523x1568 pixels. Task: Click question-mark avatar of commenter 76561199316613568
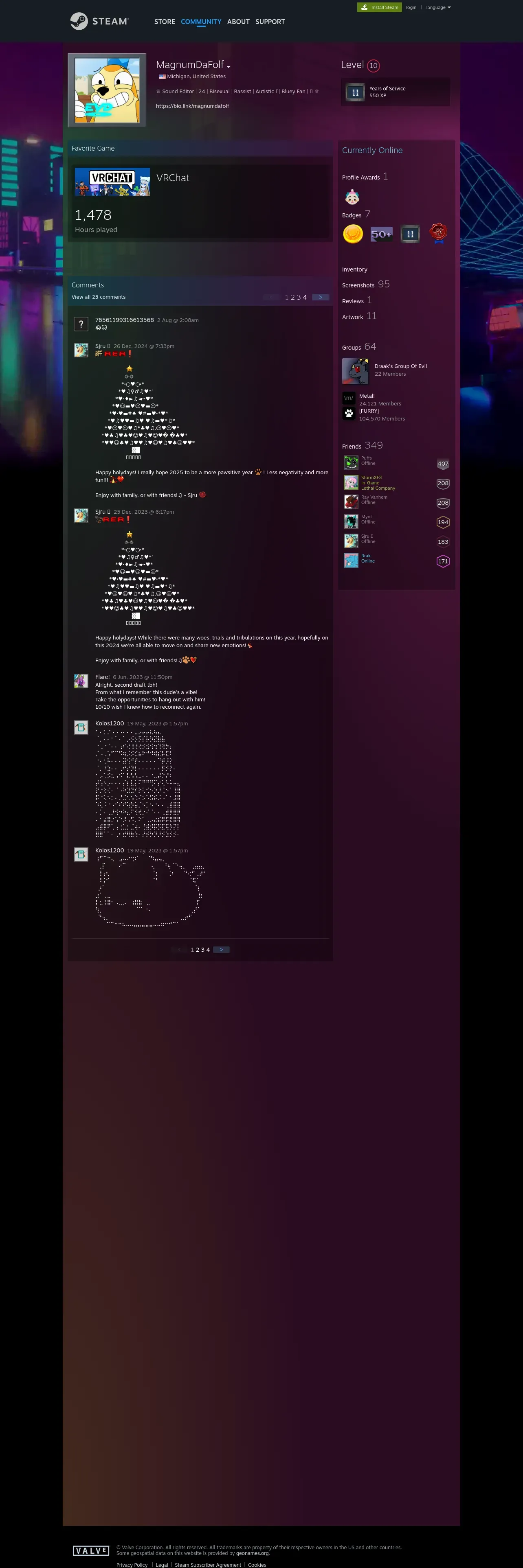(81, 324)
